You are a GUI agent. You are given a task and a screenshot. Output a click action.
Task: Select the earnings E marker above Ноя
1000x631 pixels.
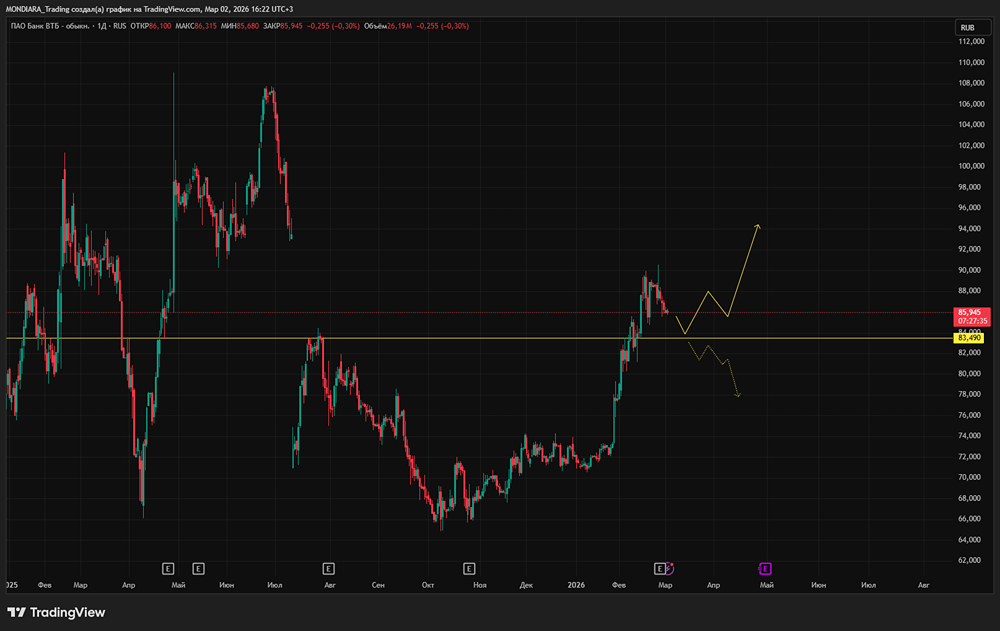pos(469,568)
